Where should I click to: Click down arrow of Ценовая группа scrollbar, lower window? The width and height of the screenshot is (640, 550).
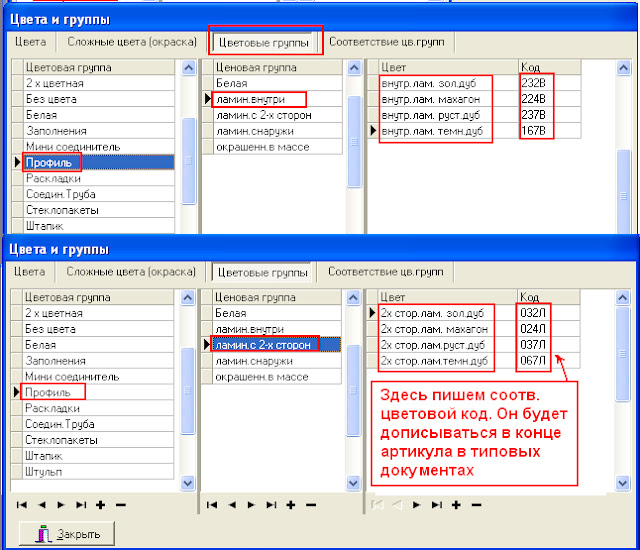coord(353,483)
